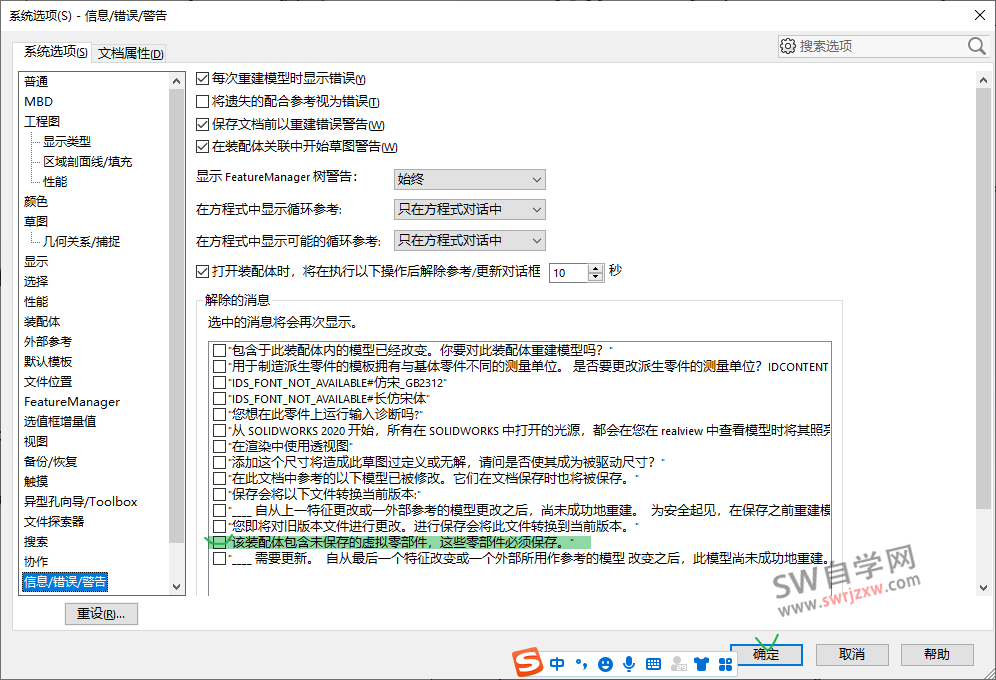Open the Sogou toolbox grid icon
Screen dimensions: 996x680
(727, 663)
